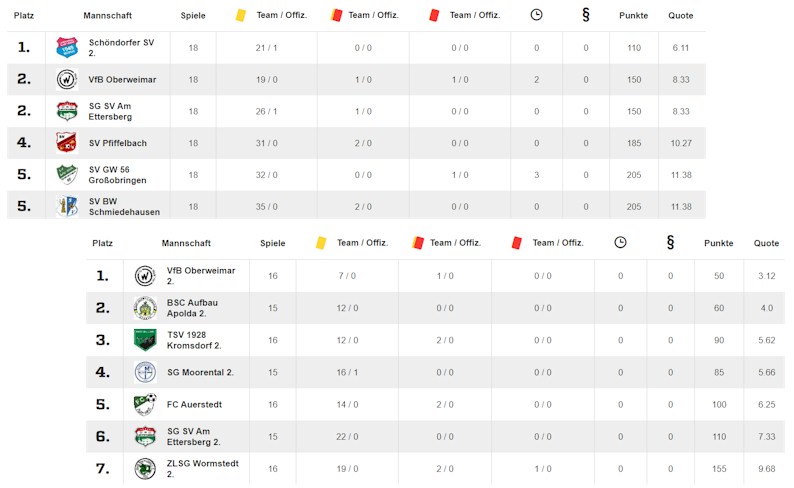Sort upper table by Punkte column
Screen dimensions: 794x488
click(633, 16)
